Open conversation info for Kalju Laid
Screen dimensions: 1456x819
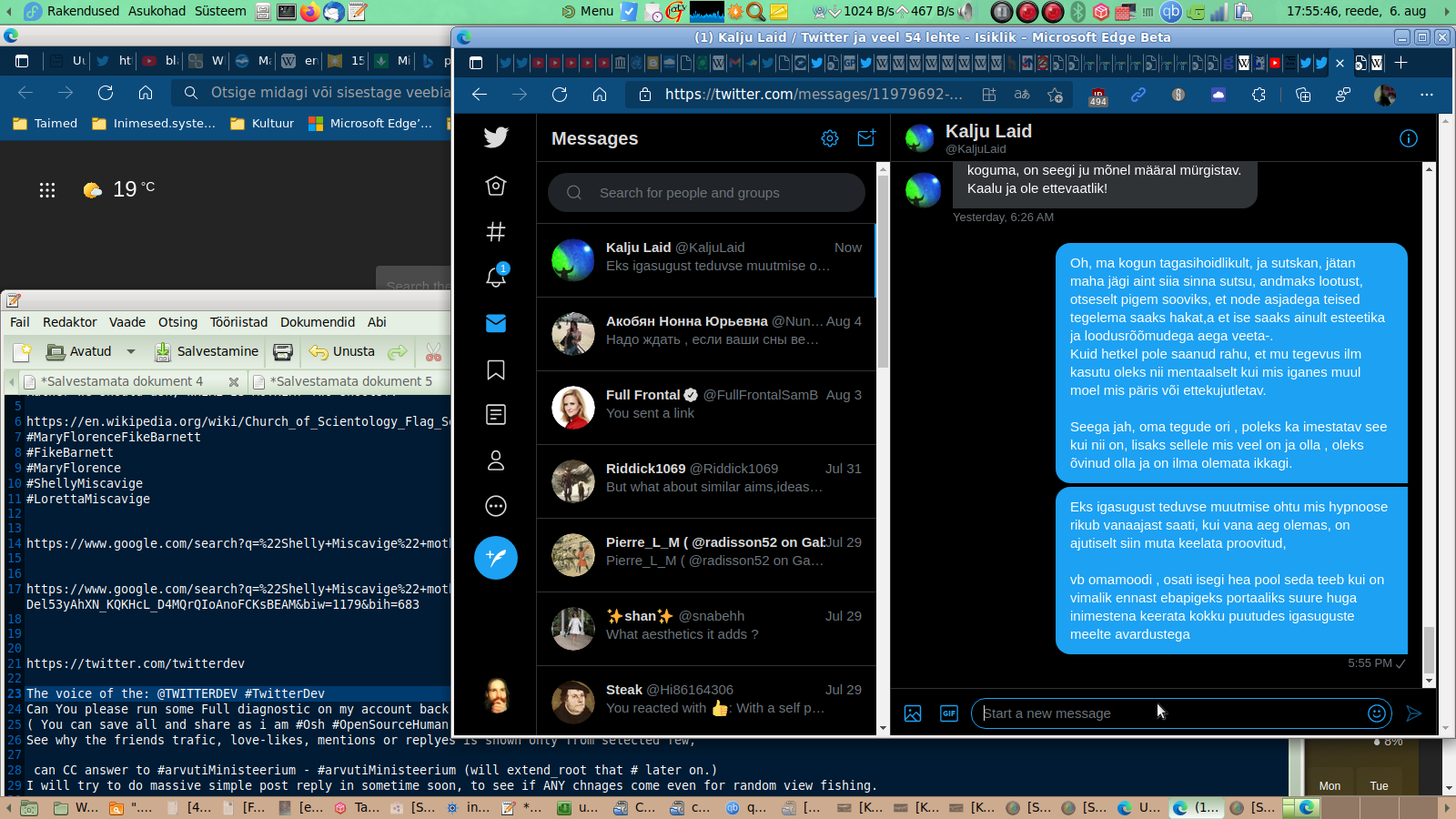1408,138
